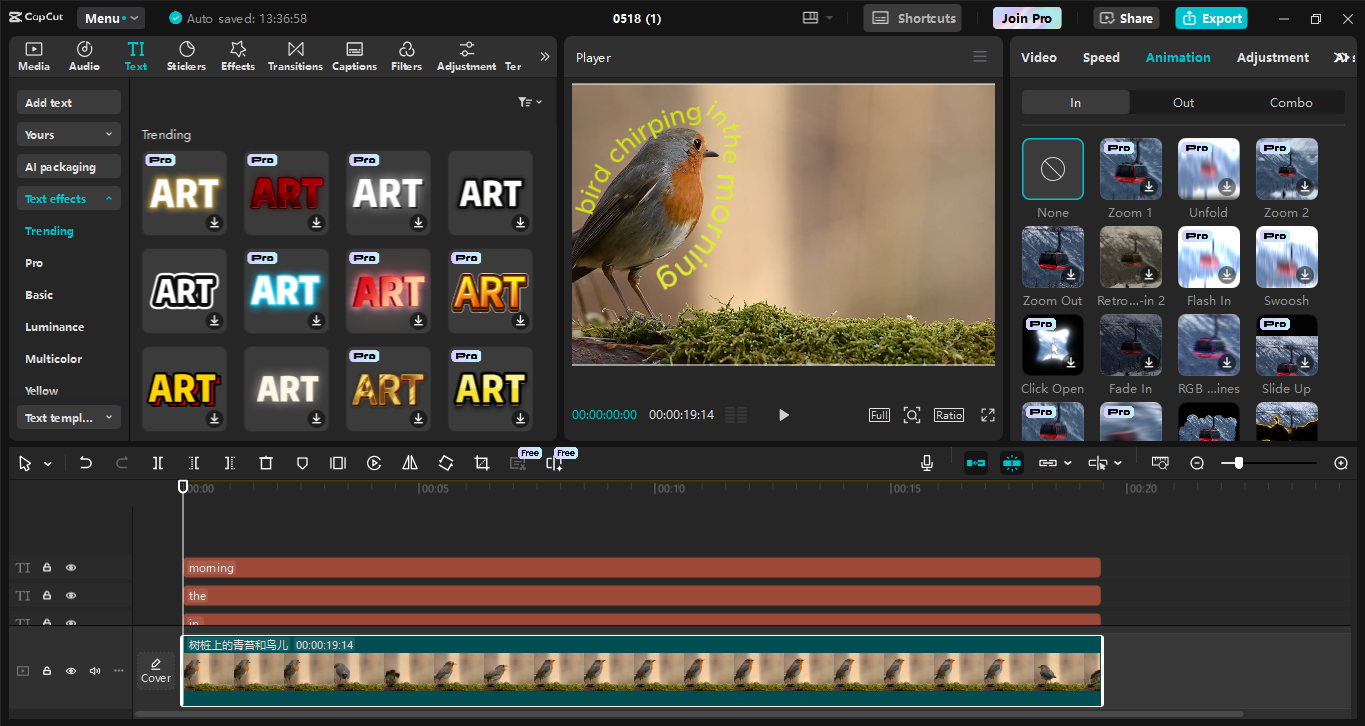Select the Split tool in the timeline toolbar
1365x726 pixels.
(x=157, y=463)
